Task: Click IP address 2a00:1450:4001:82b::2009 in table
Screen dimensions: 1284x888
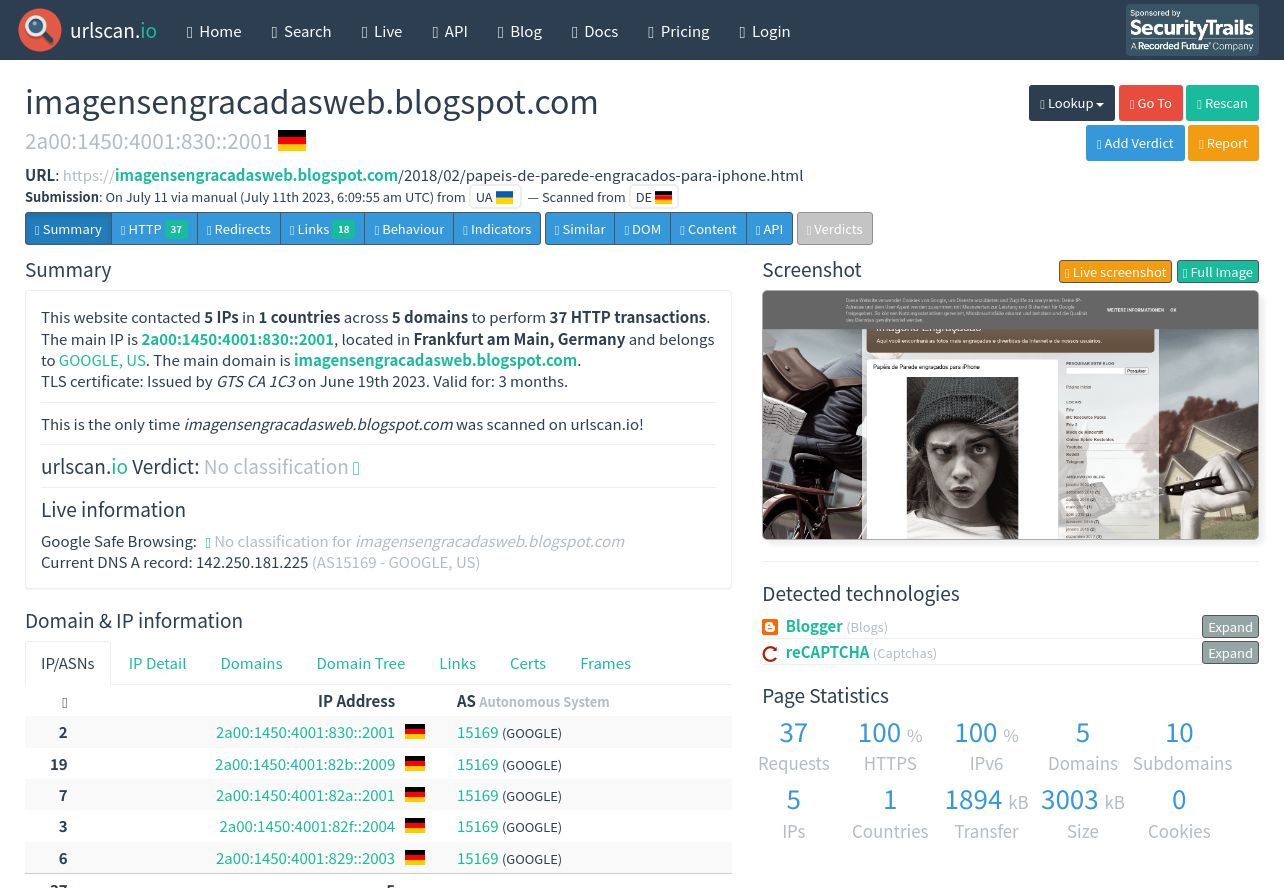Action: point(305,764)
